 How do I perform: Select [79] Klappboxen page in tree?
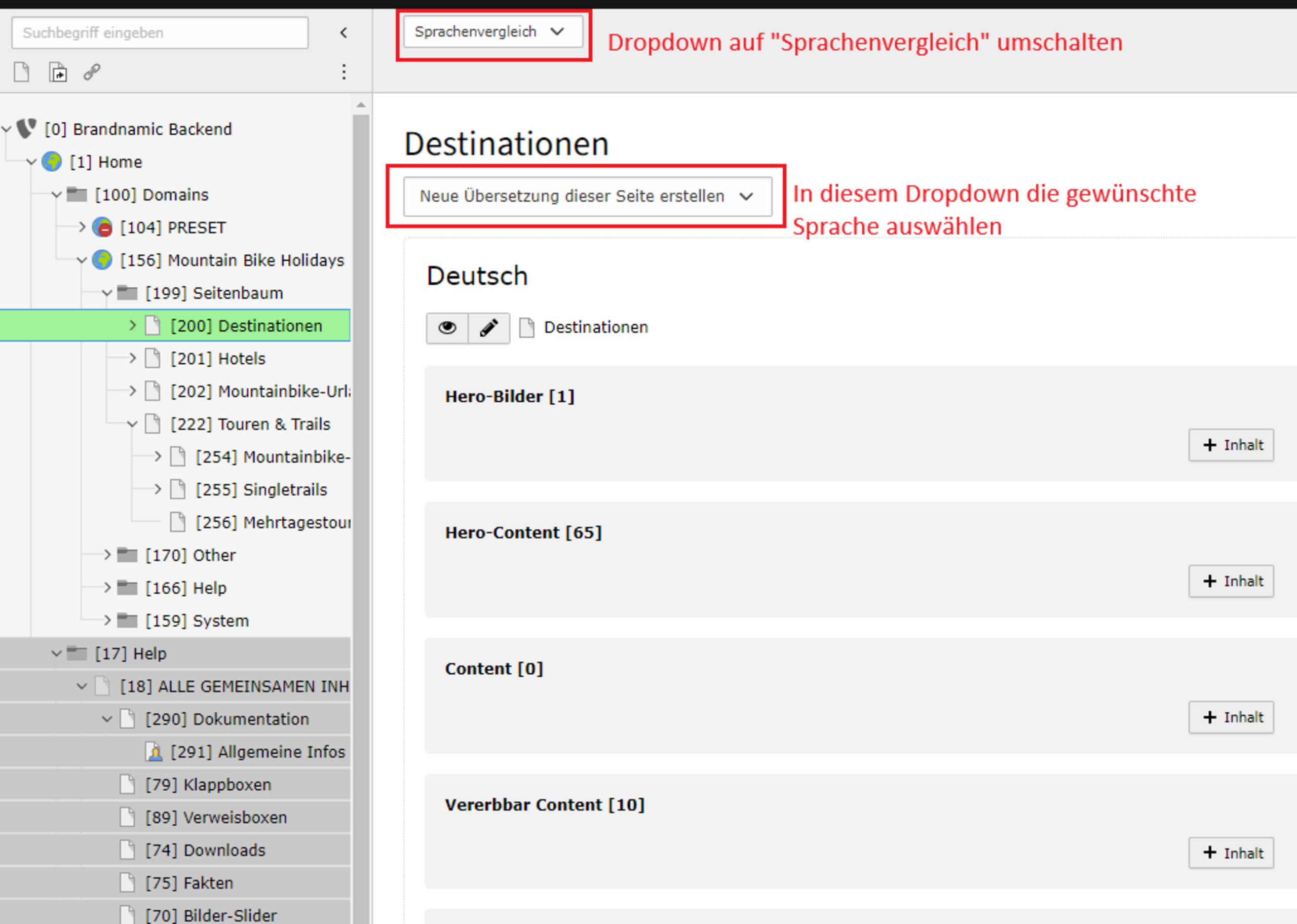(208, 785)
